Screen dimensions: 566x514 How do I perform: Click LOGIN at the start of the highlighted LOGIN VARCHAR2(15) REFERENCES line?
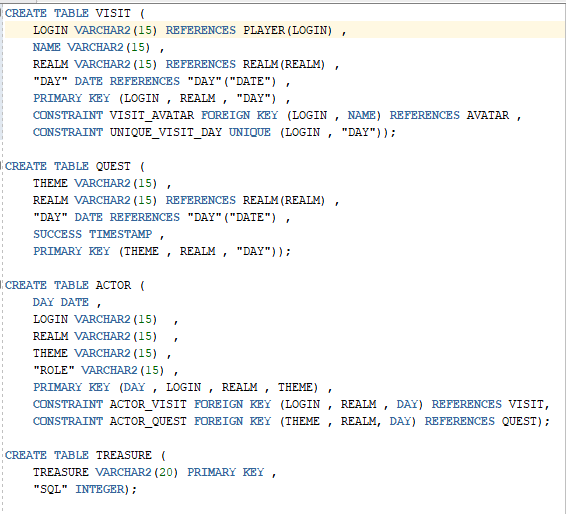pos(50,30)
